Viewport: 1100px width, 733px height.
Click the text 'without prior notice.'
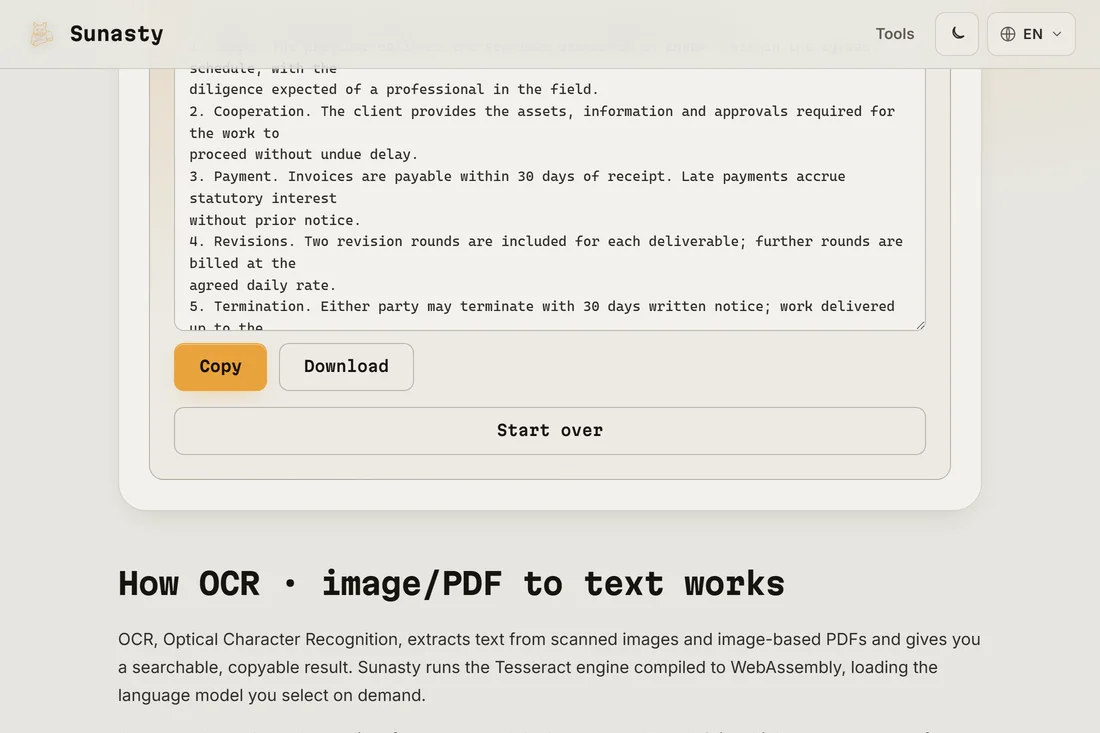point(275,220)
